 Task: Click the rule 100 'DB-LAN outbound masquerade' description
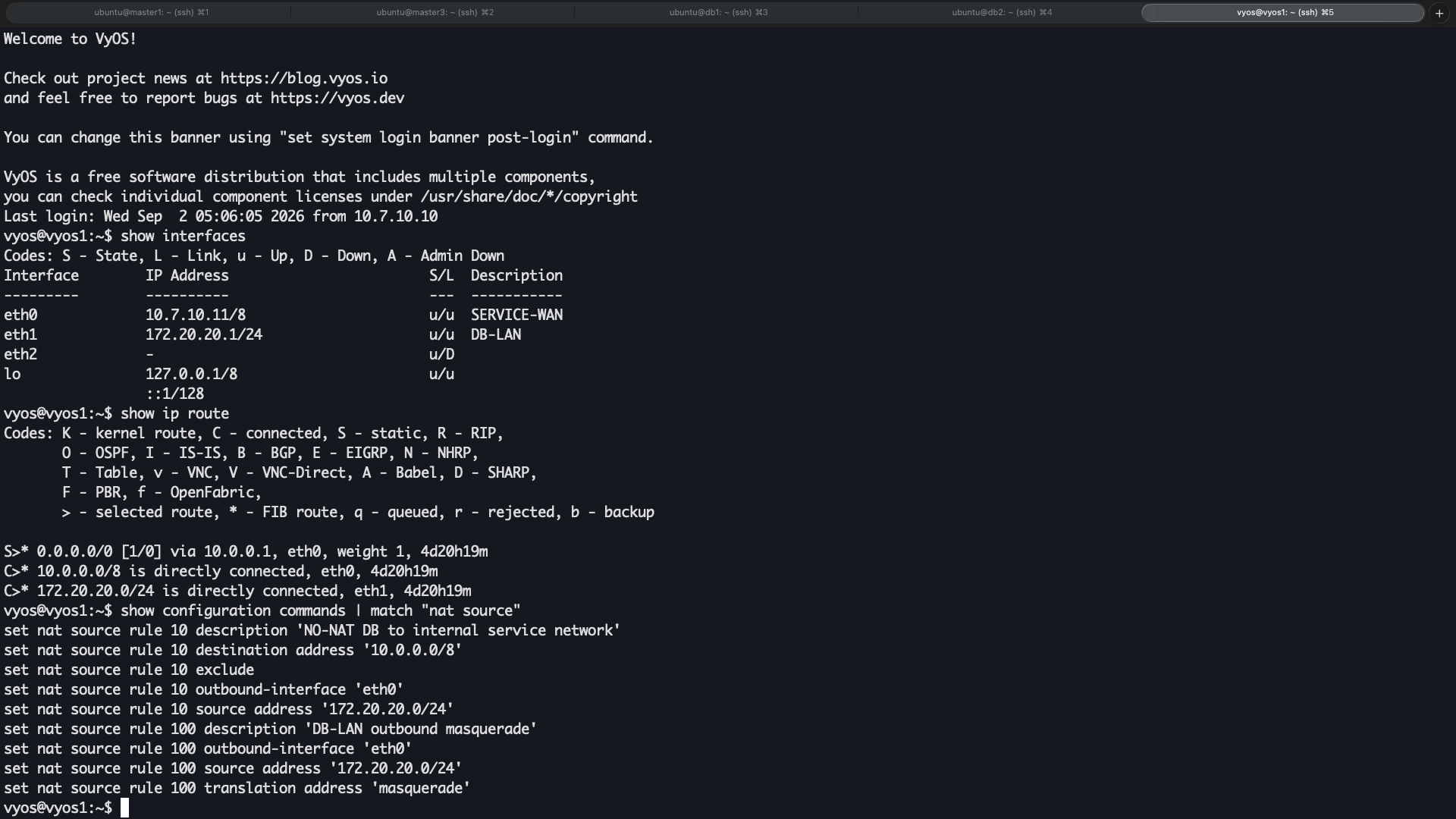pyautogui.click(x=271, y=729)
